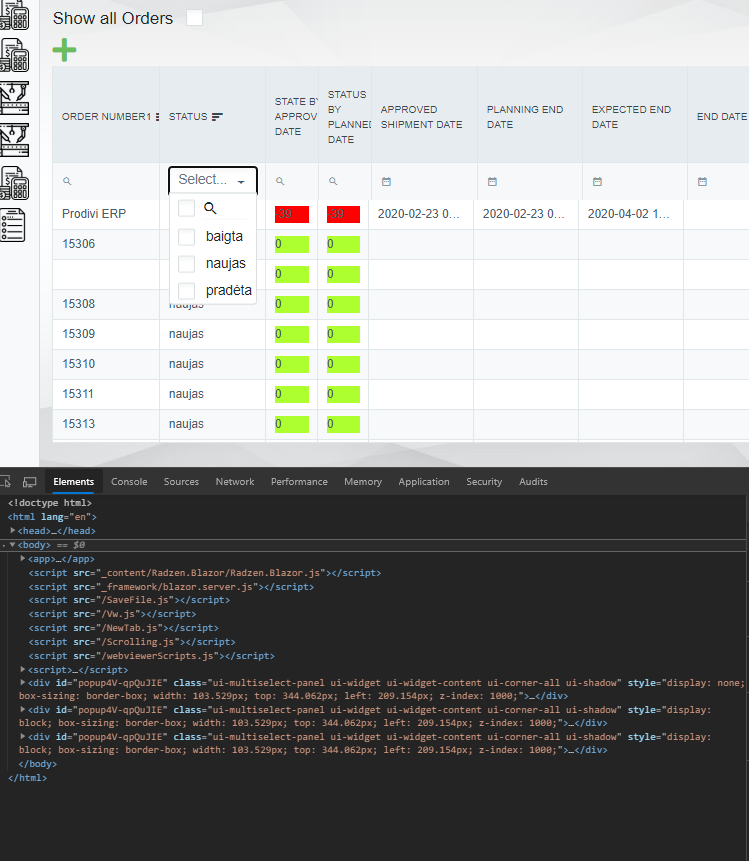Click the green plus add order icon
This screenshot has width=749, height=861.
64,50
